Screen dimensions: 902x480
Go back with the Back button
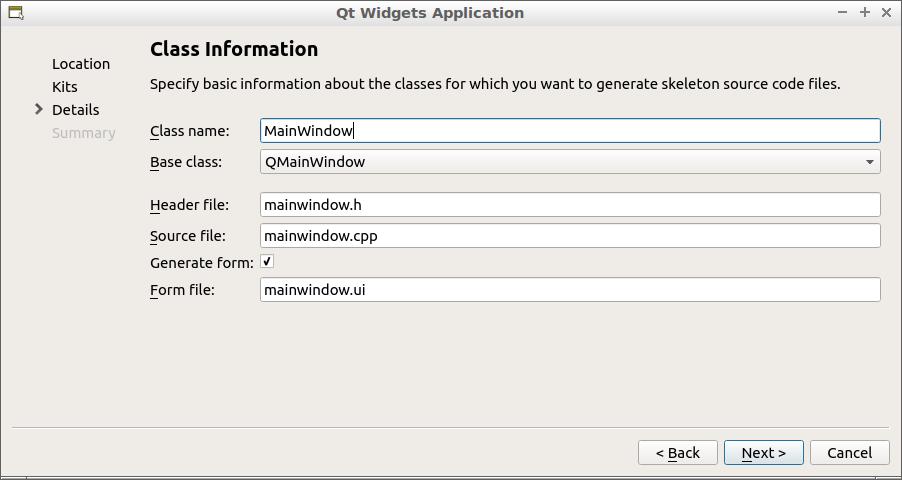(678, 453)
